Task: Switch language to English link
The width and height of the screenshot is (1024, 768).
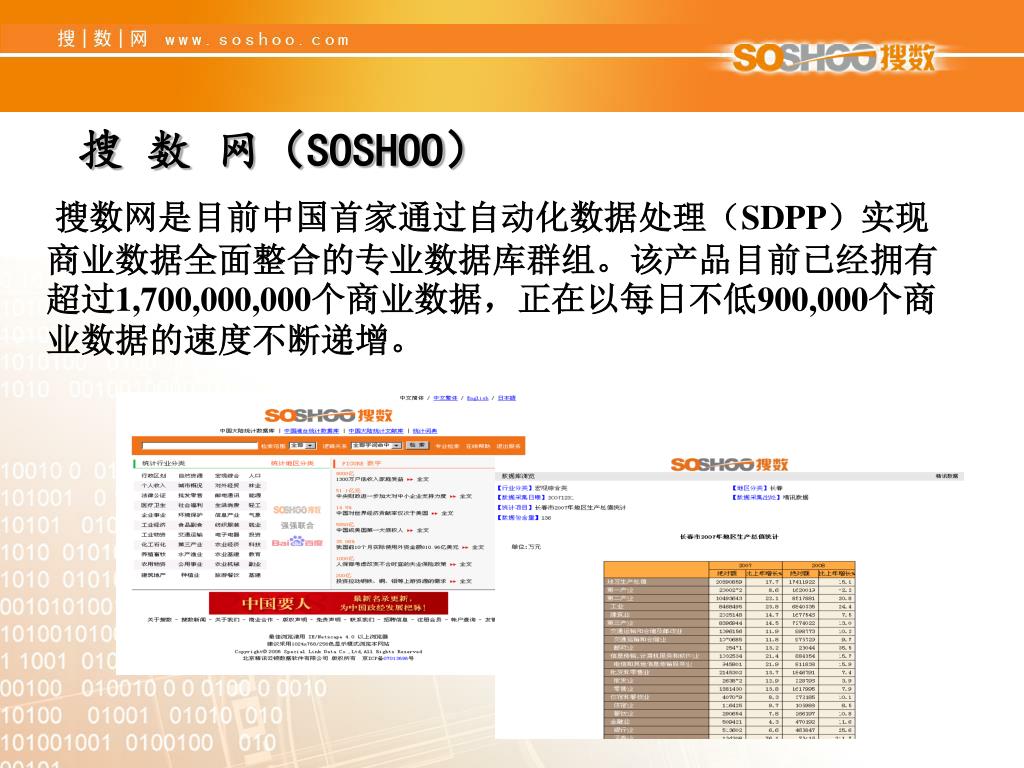Action: pos(477,398)
